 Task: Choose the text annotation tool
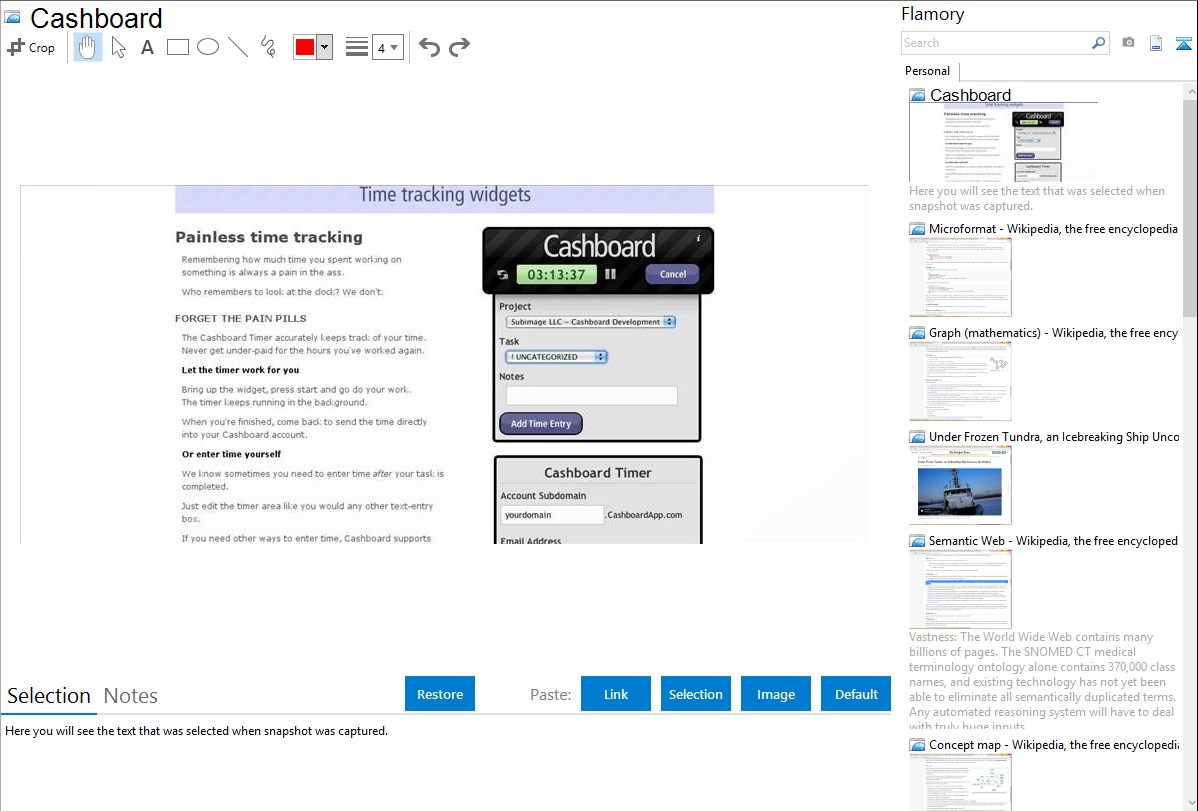[x=147, y=47]
